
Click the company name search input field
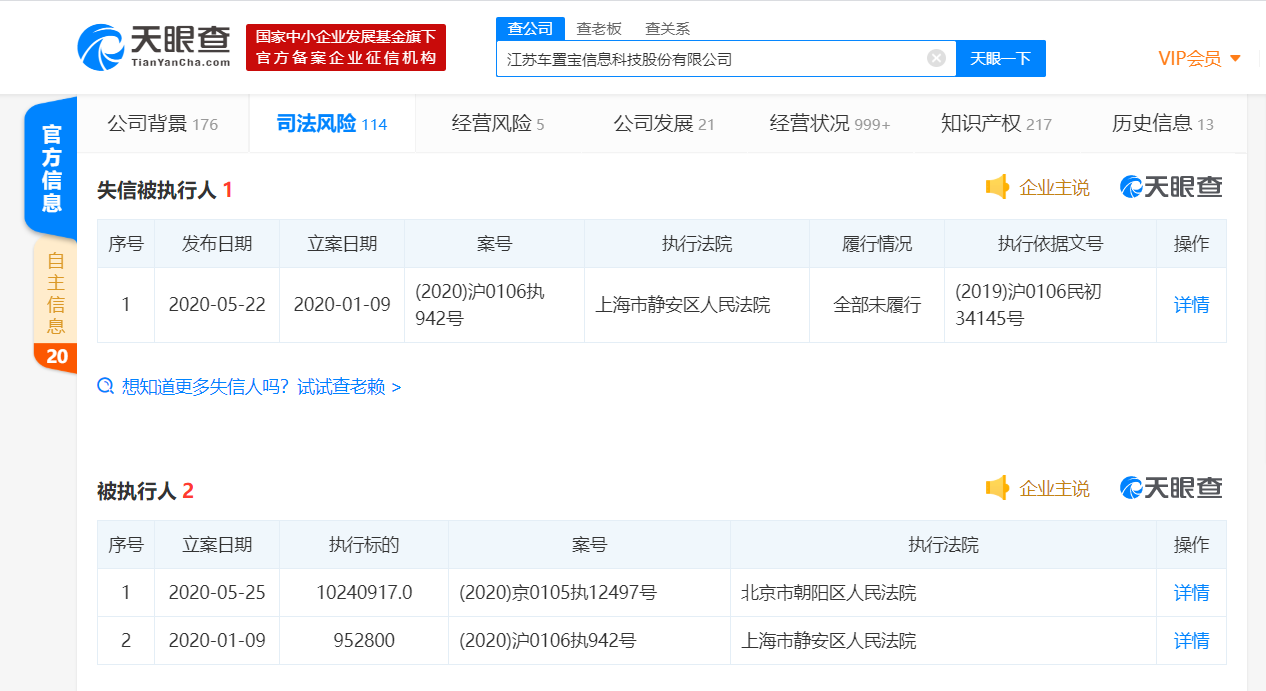710,59
